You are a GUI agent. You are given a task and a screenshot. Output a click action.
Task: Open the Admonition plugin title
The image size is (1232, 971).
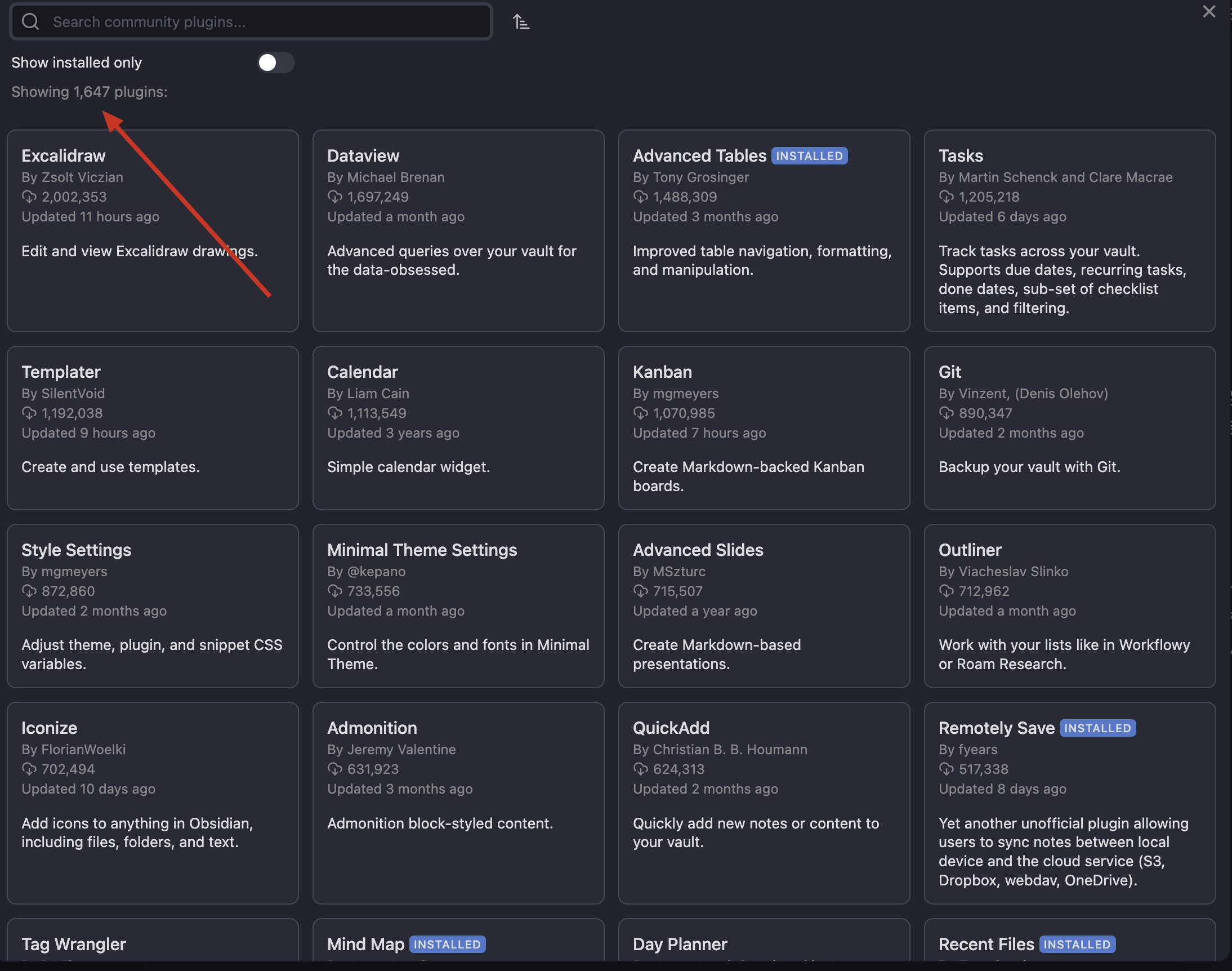tap(372, 728)
